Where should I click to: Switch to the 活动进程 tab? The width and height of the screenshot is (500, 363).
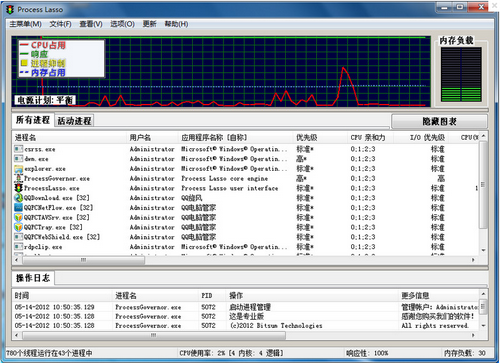(x=74, y=121)
